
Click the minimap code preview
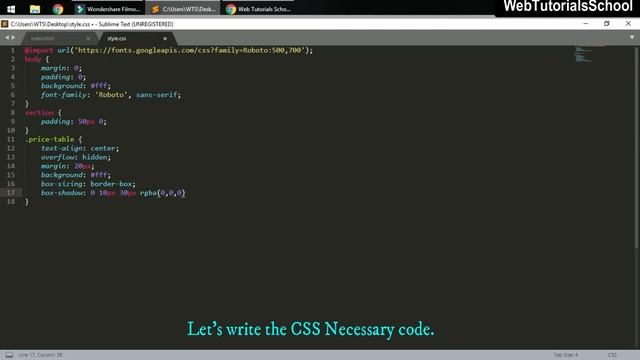click(583, 55)
